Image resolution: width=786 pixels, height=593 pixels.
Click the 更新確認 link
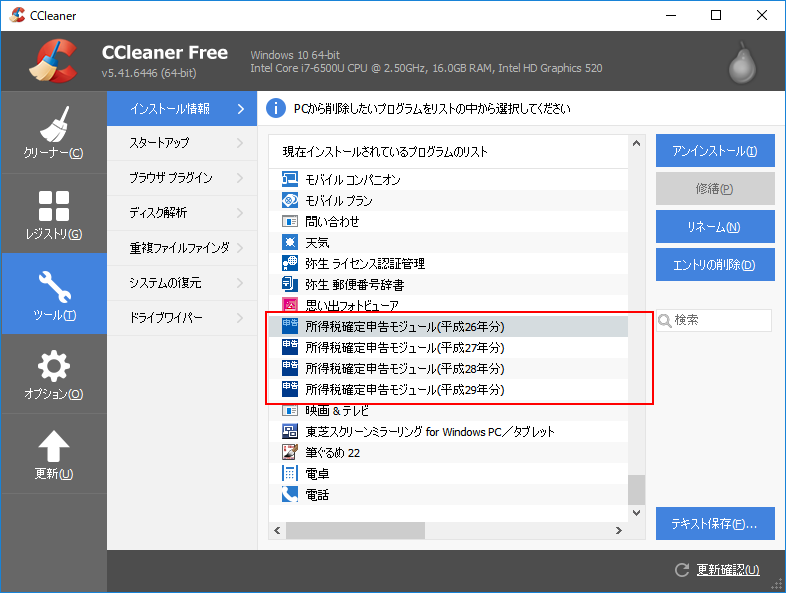[728, 570]
